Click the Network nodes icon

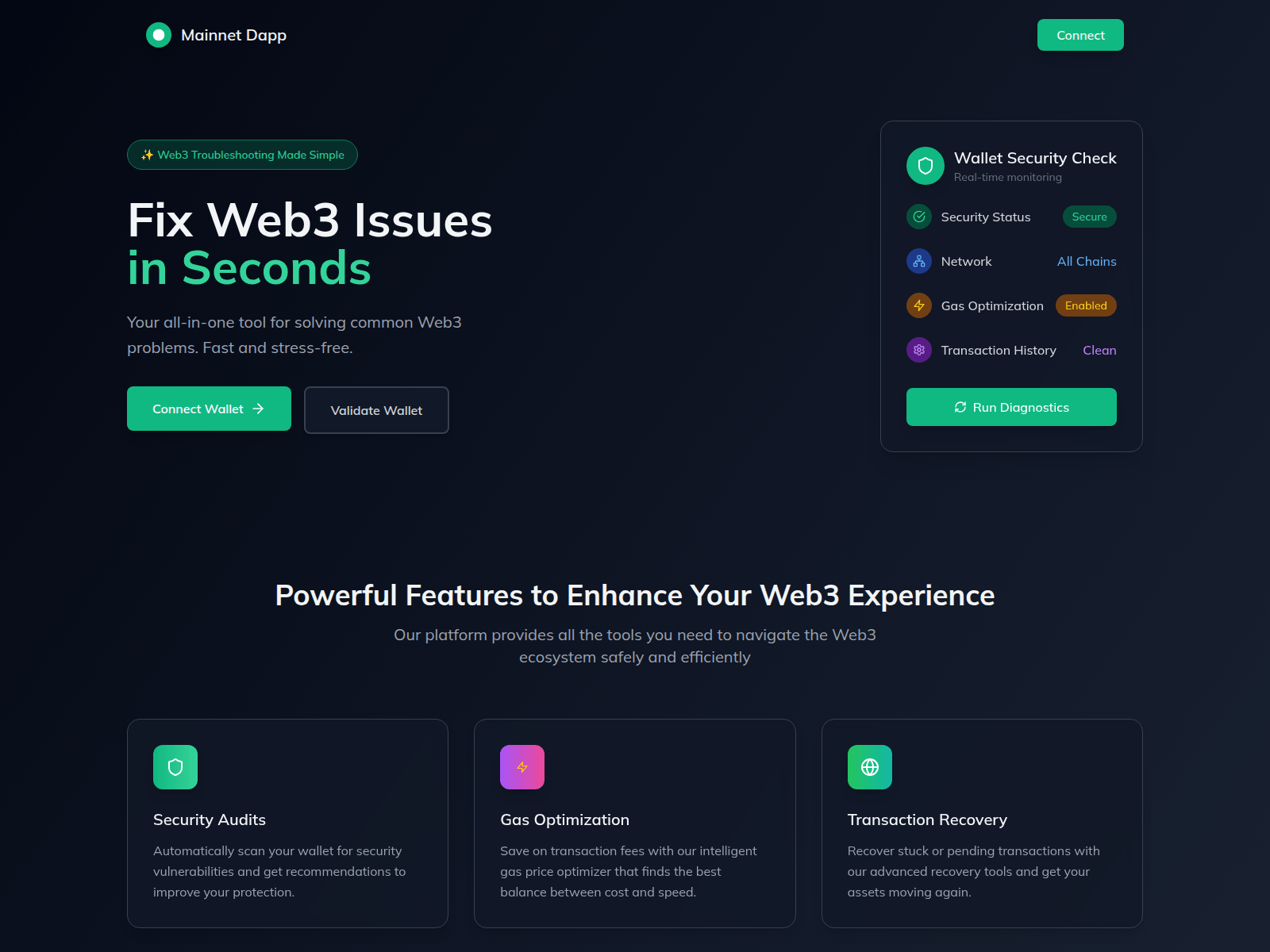coord(919,261)
